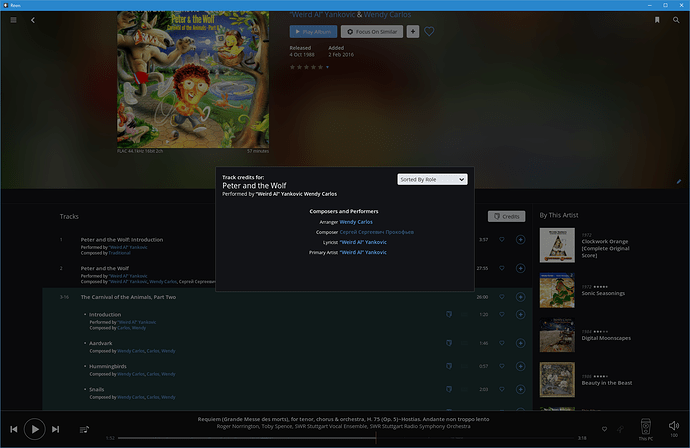Click the Aardvark track title
The image size is (690, 448).
point(101,343)
